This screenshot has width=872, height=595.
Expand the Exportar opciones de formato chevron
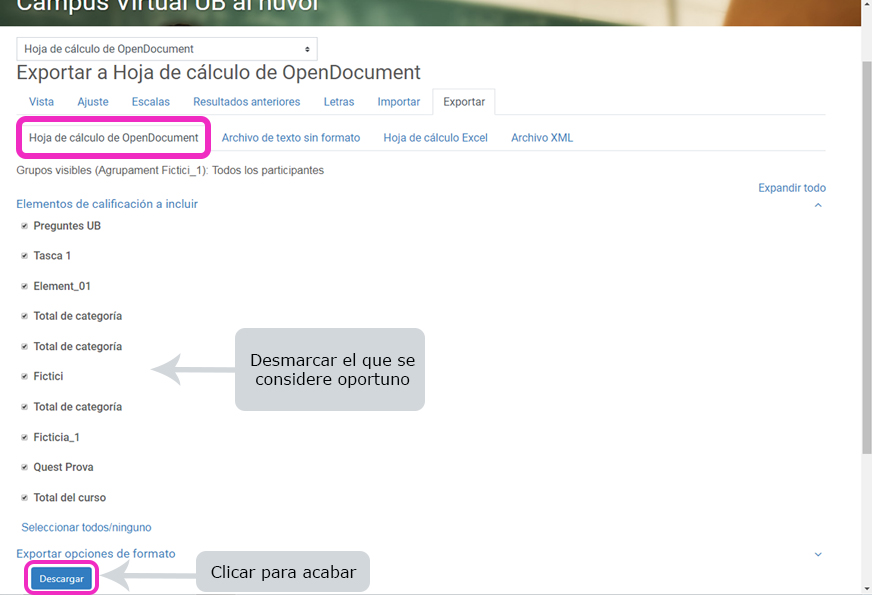818,554
